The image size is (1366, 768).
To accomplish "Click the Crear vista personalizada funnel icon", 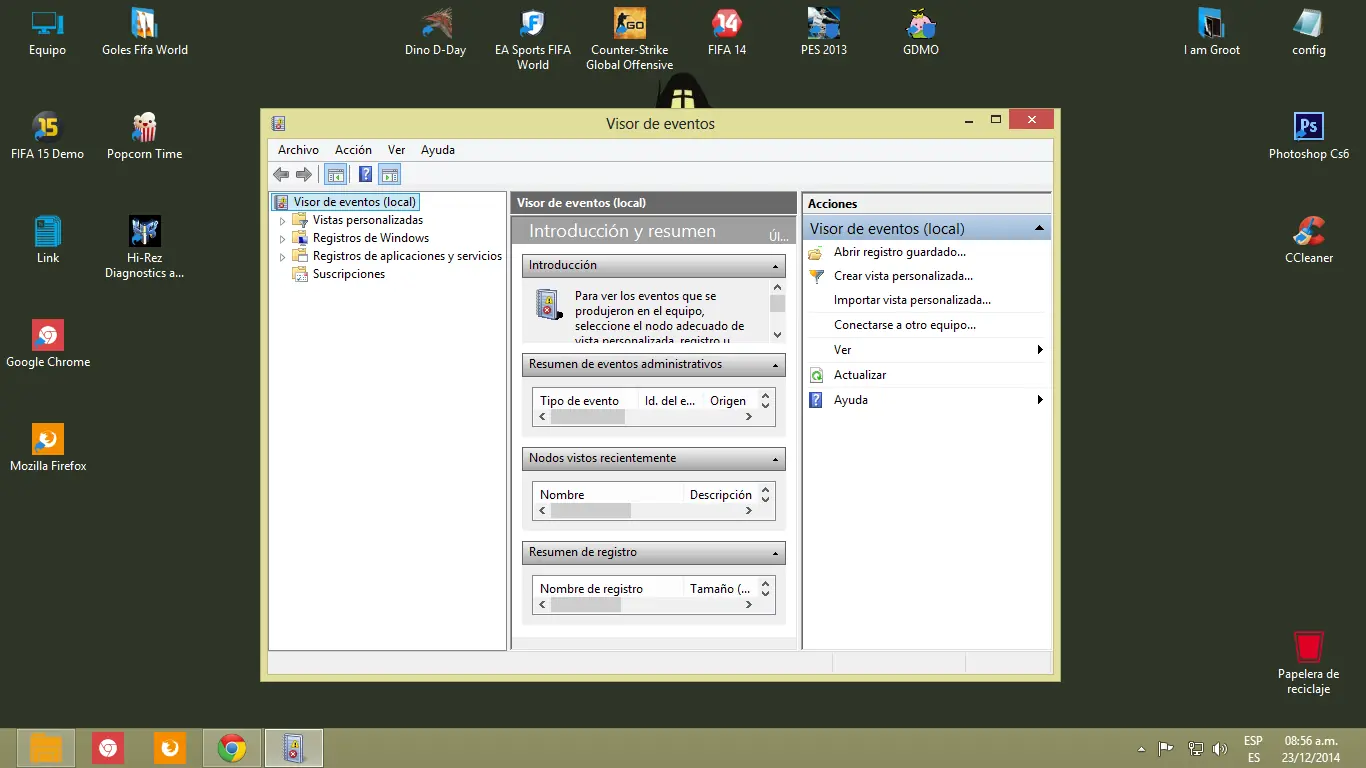I will click(816, 277).
